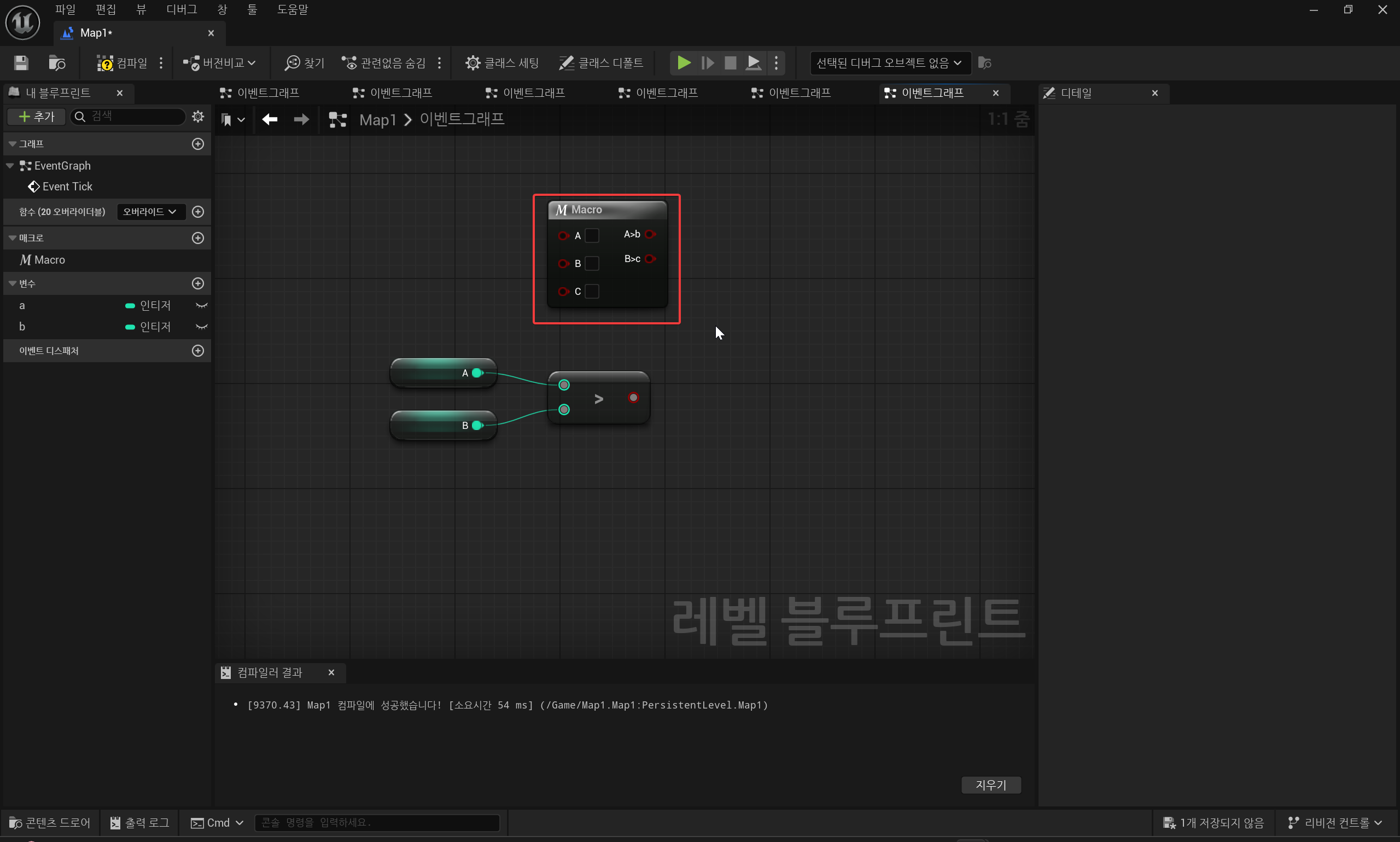Click the Browse to asset icon

tap(57, 62)
